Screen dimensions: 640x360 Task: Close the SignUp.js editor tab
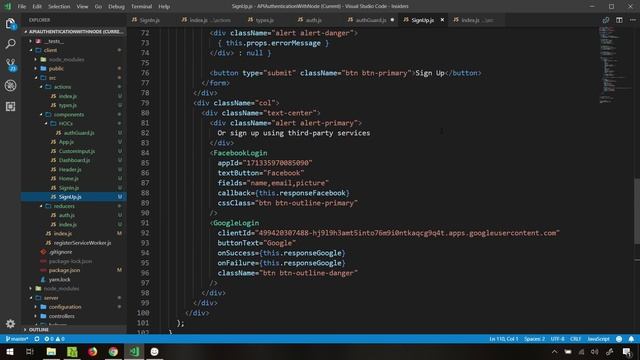[x=442, y=20]
